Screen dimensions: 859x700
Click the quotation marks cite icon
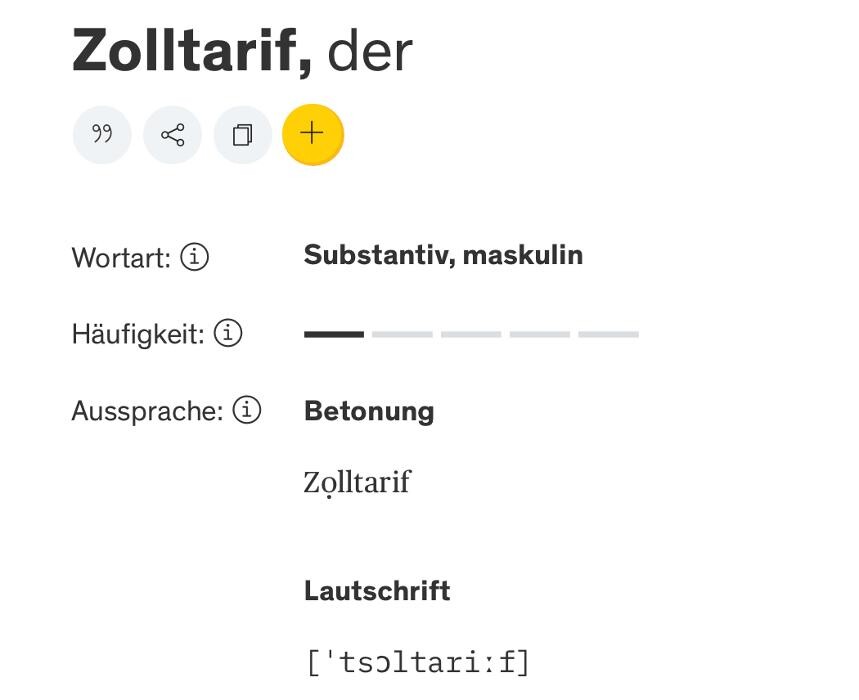(x=102, y=135)
